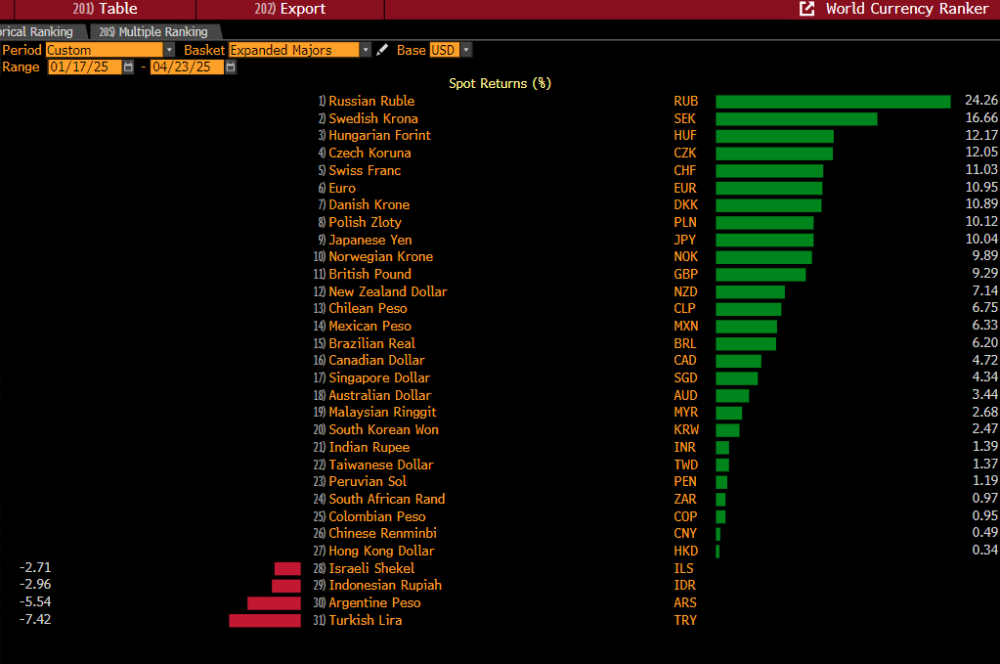Open the 201) Table menu item
This screenshot has width=1000, height=664.
[105, 9]
